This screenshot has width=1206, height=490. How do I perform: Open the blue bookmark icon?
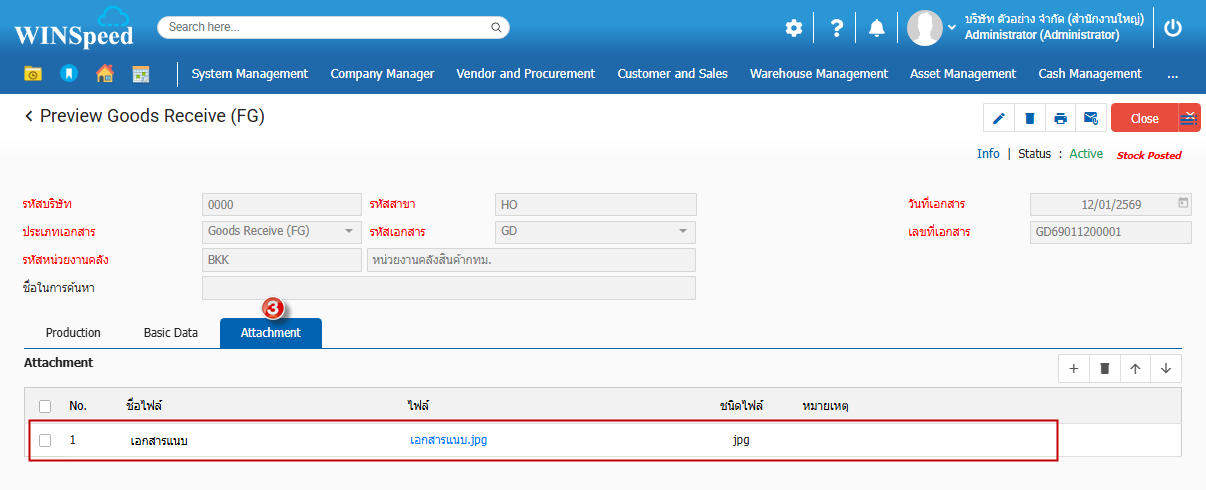(x=68, y=73)
